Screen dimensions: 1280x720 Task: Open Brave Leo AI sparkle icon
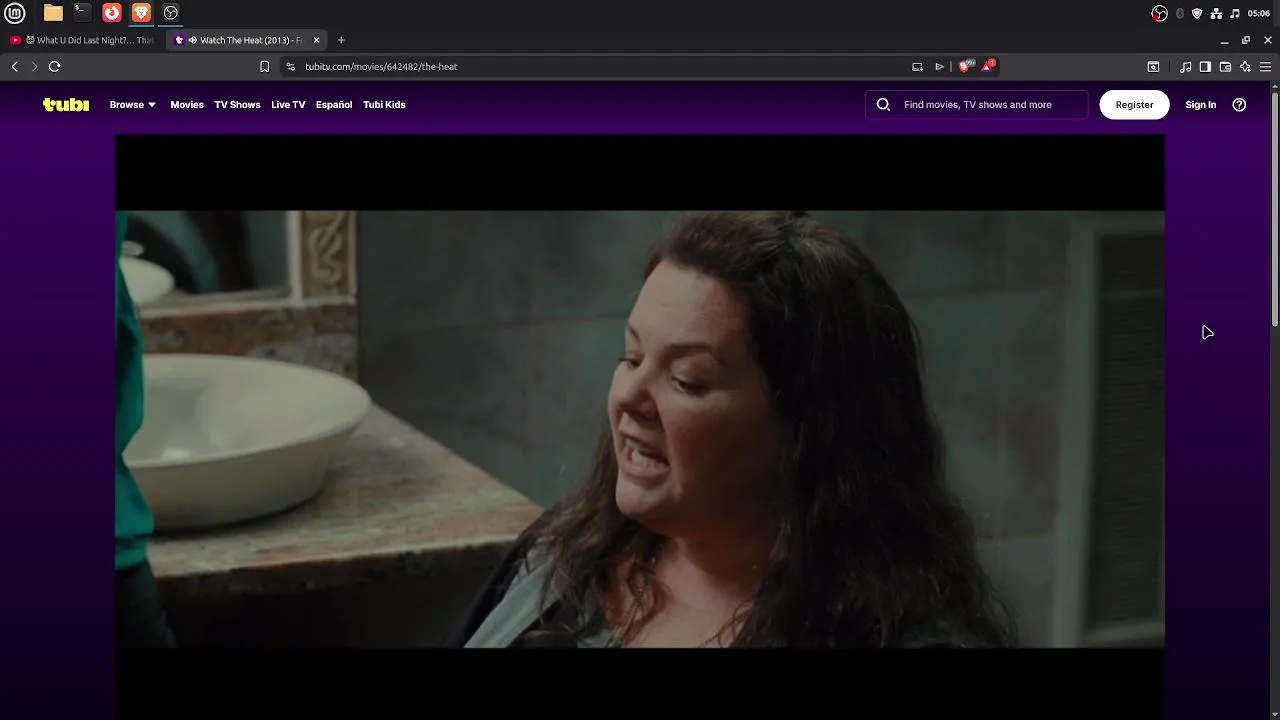[x=1245, y=66]
